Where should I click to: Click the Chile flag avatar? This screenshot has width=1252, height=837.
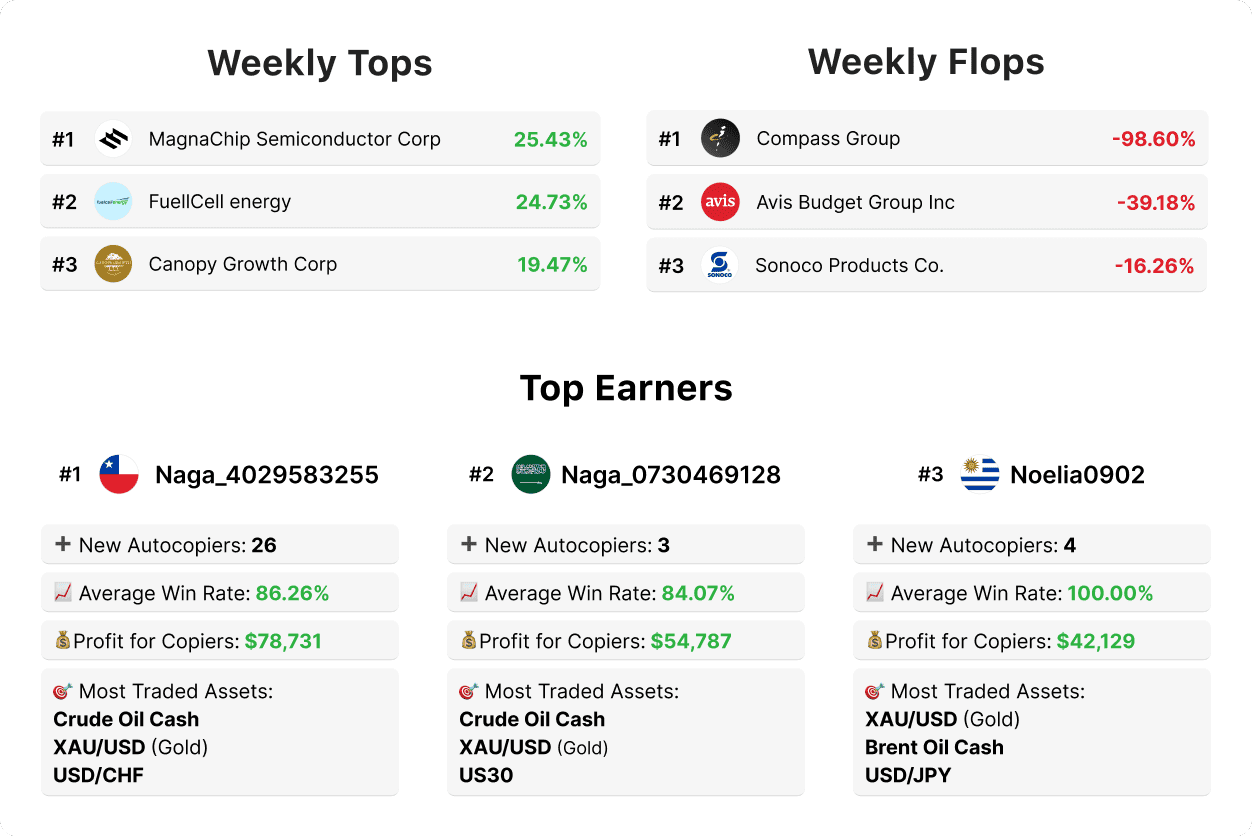pos(119,474)
